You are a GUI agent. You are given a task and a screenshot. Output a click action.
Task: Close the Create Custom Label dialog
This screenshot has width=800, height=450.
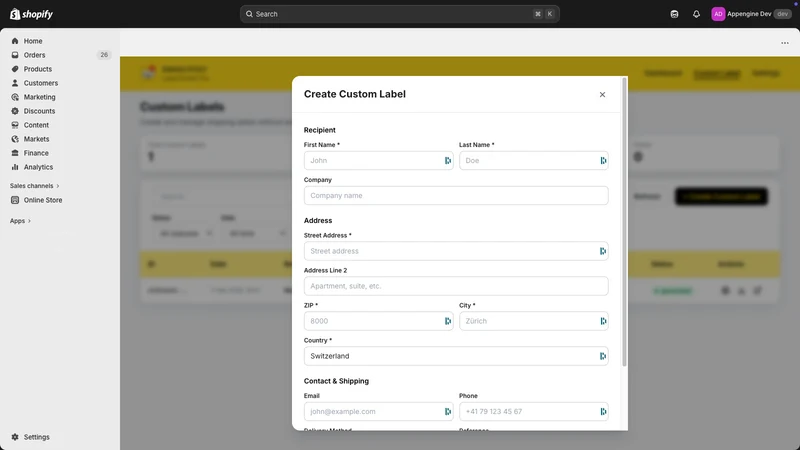point(602,94)
